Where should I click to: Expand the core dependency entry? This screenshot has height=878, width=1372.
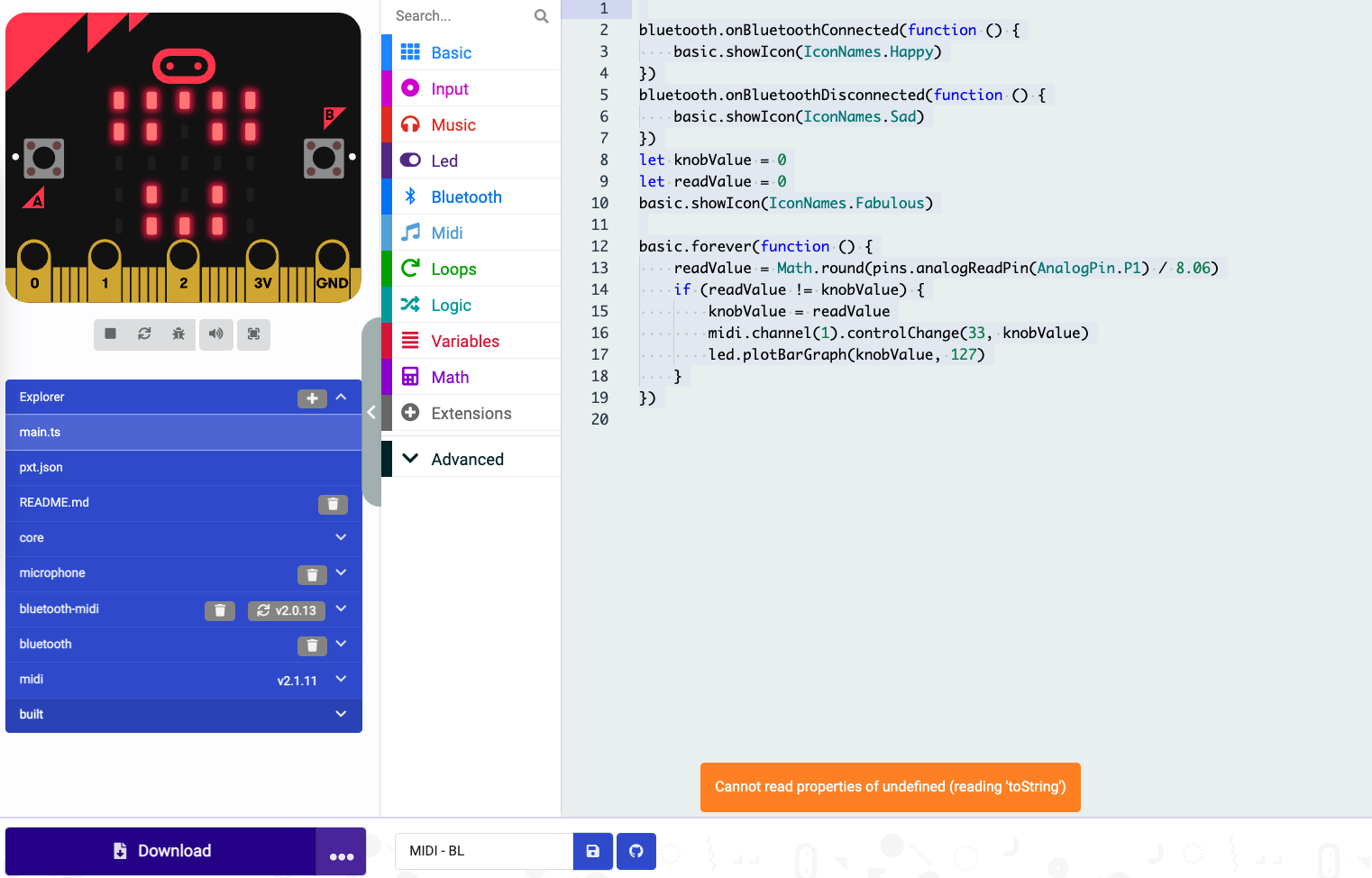(x=341, y=537)
